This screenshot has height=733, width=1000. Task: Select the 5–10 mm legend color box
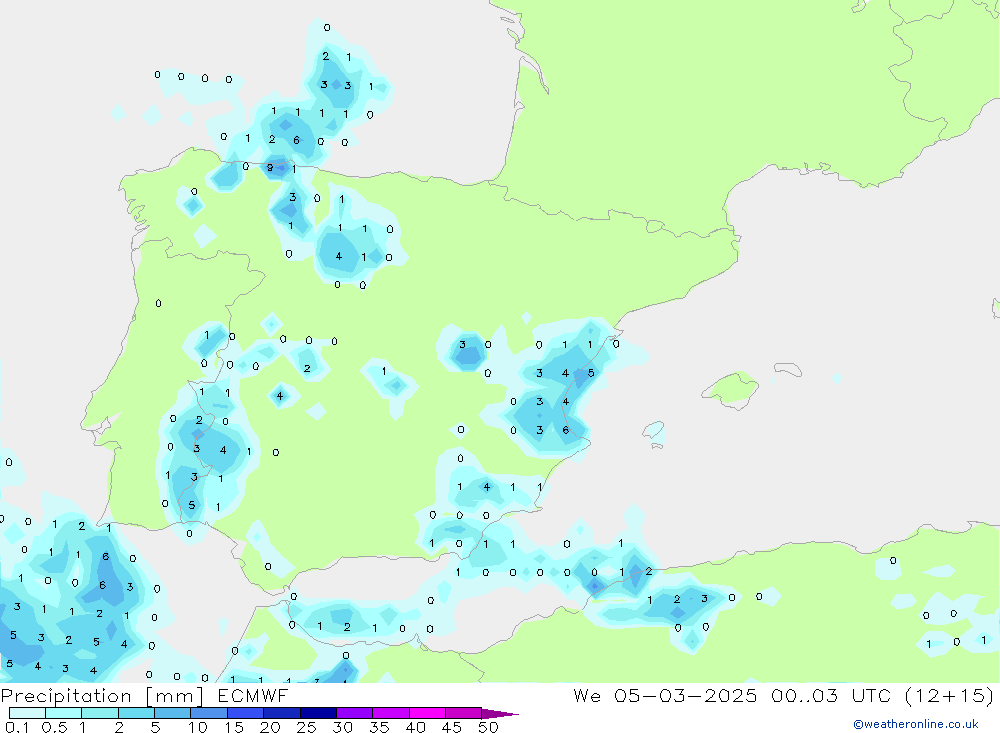click(x=173, y=713)
